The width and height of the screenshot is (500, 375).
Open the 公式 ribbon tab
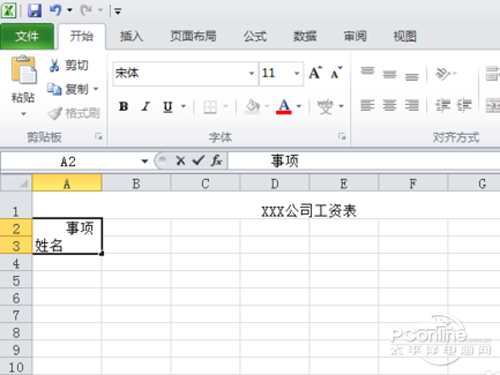(255, 36)
